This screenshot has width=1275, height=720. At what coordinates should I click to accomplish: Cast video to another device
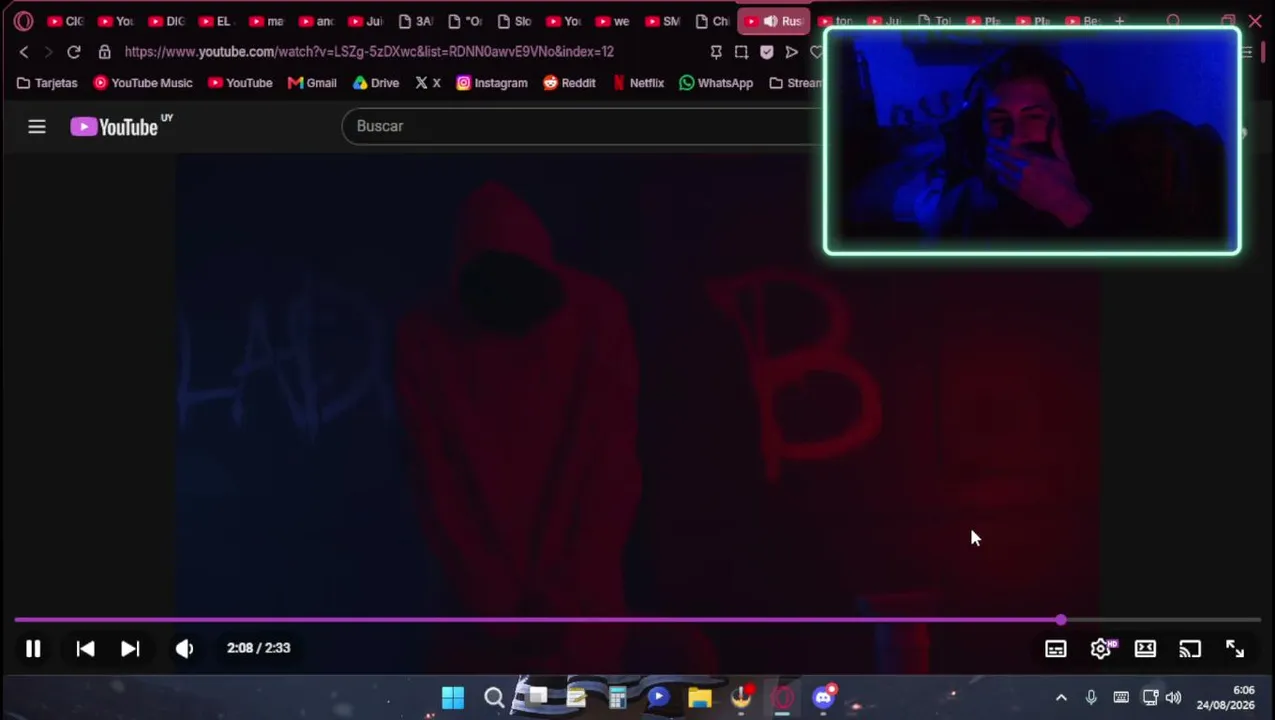click(x=1190, y=649)
